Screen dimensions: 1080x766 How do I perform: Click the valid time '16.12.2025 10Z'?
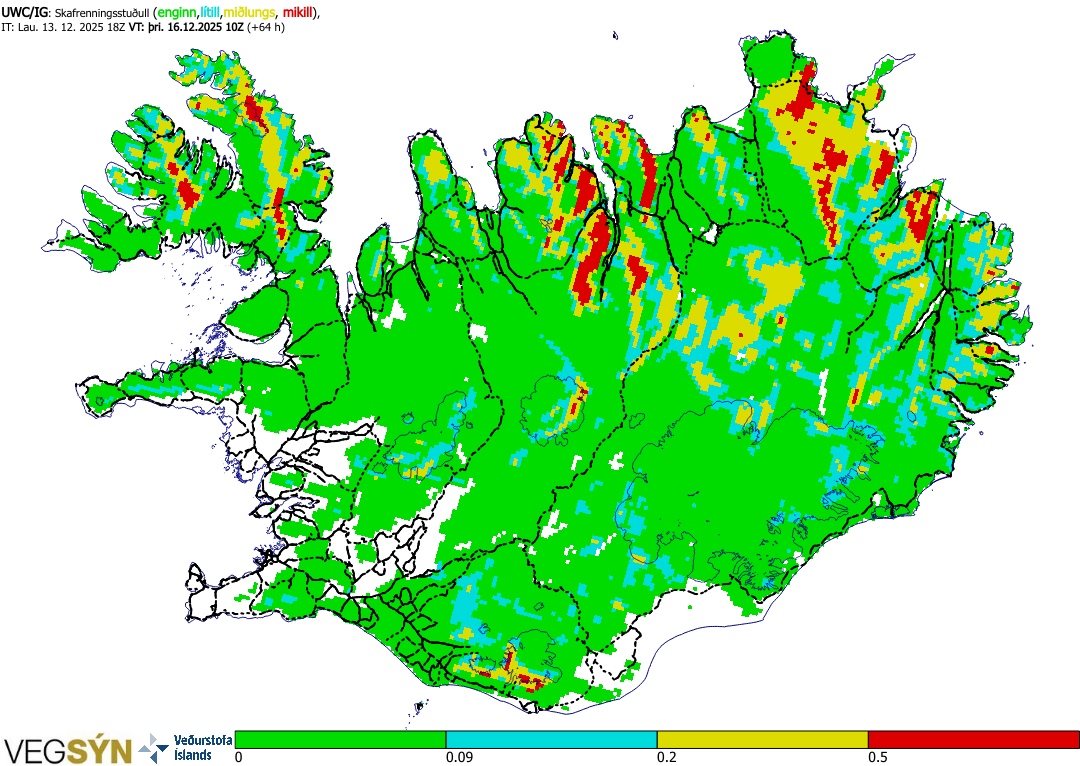(x=207, y=28)
